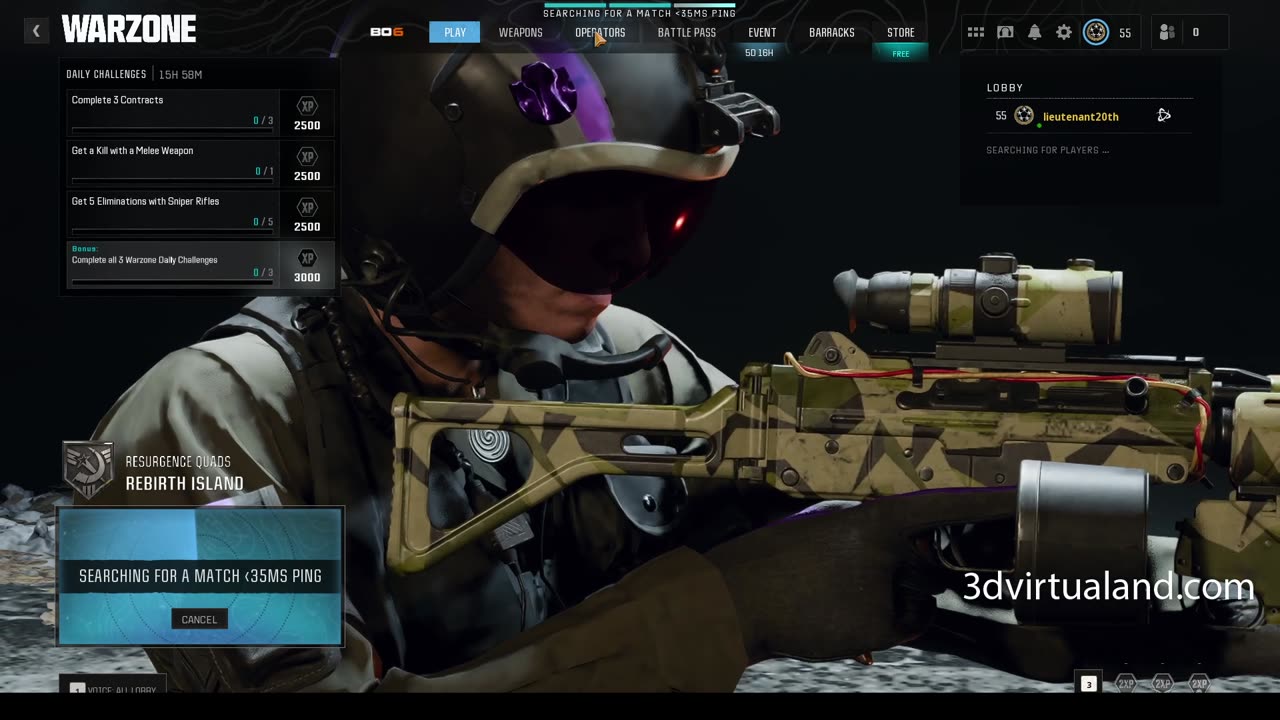
Task: Open the settings gear icon
Action: pyautogui.click(x=1064, y=32)
